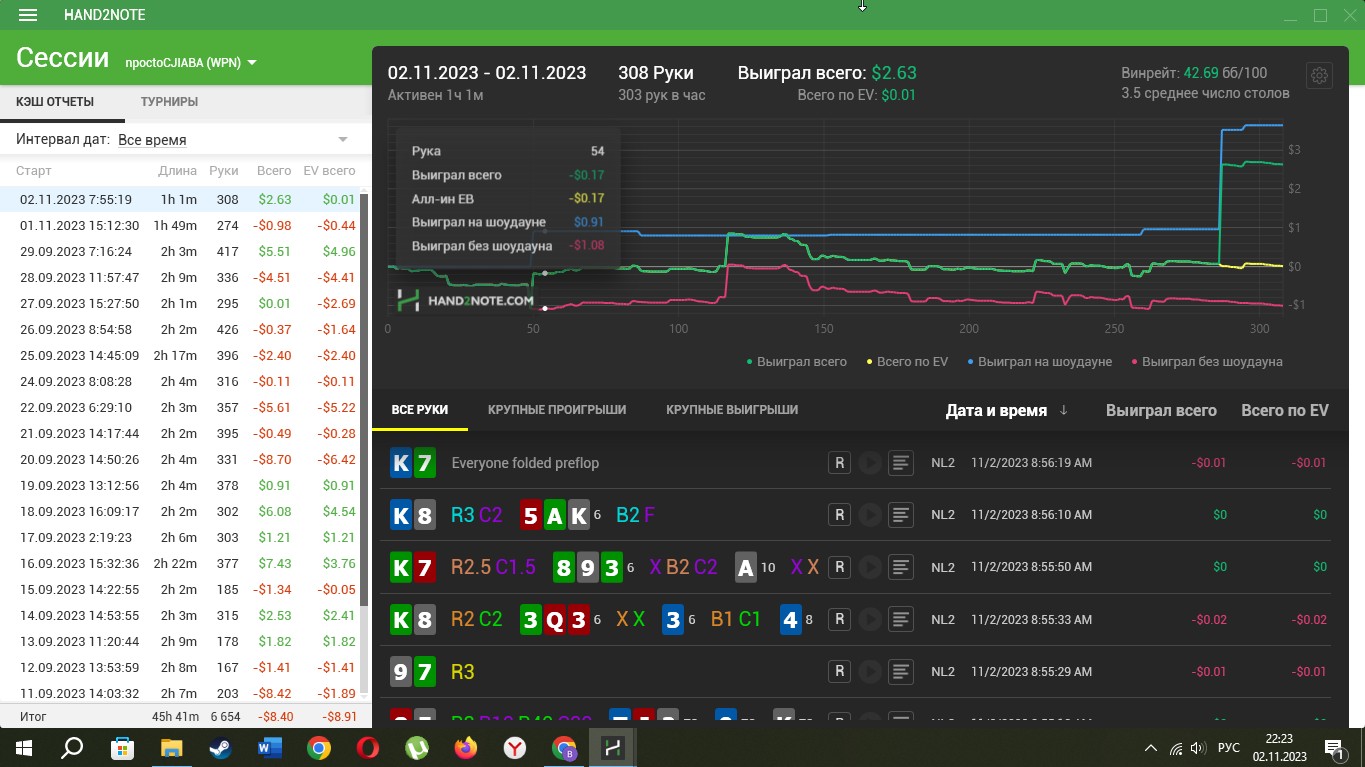Open the npoctoCJIABA (WPN) player dropdown

(191, 62)
